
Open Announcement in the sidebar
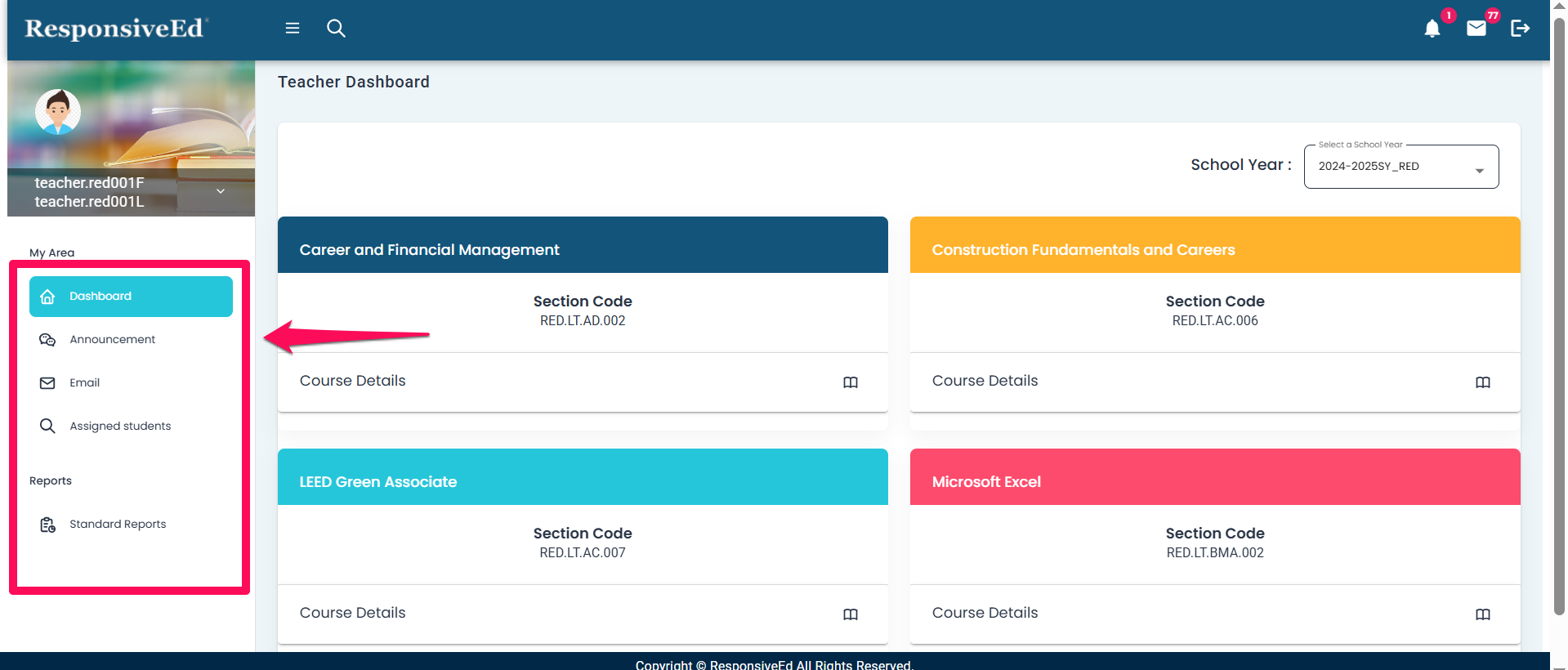112,340
